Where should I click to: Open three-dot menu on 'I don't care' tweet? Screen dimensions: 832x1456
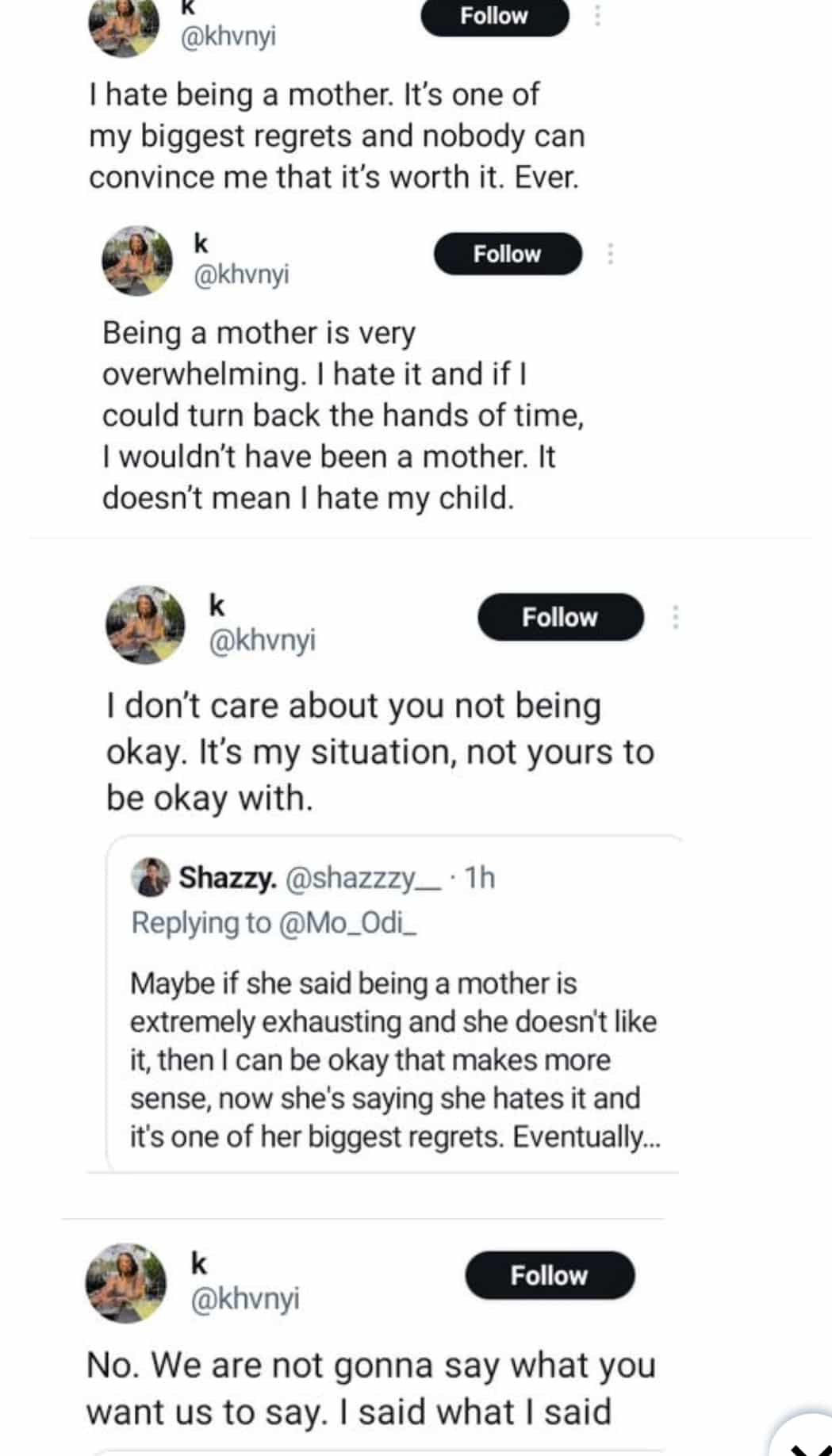[x=675, y=617]
